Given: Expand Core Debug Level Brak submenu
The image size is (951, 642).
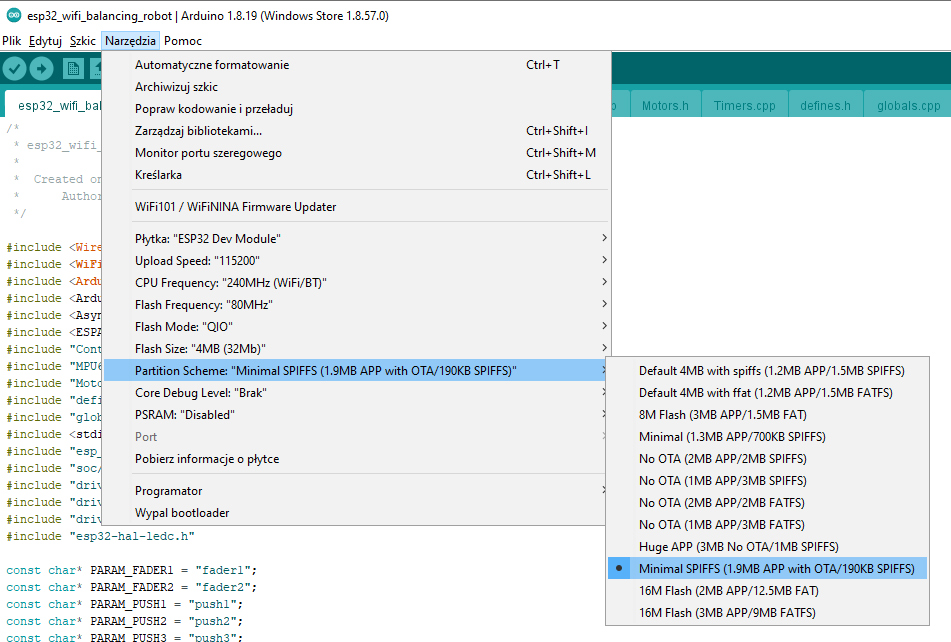Looking at the screenshot, I should tap(356, 393).
